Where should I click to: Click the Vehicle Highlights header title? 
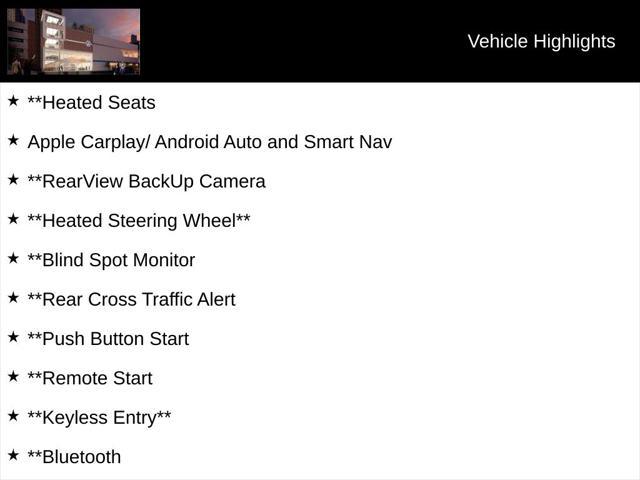(541, 42)
